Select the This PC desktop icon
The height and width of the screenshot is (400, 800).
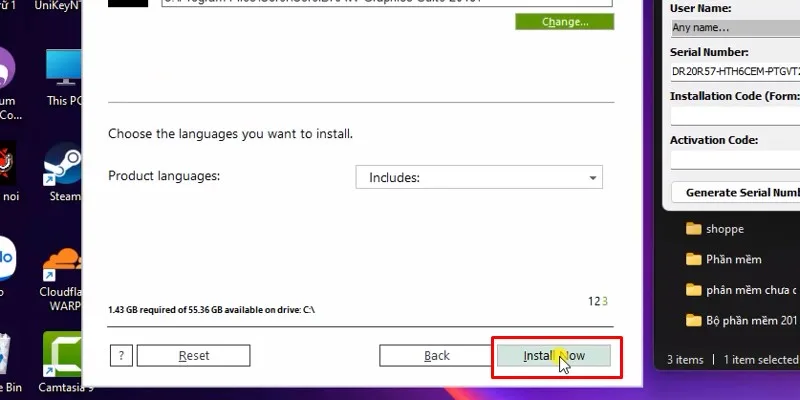pyautogui.click(x=63, y=69)
